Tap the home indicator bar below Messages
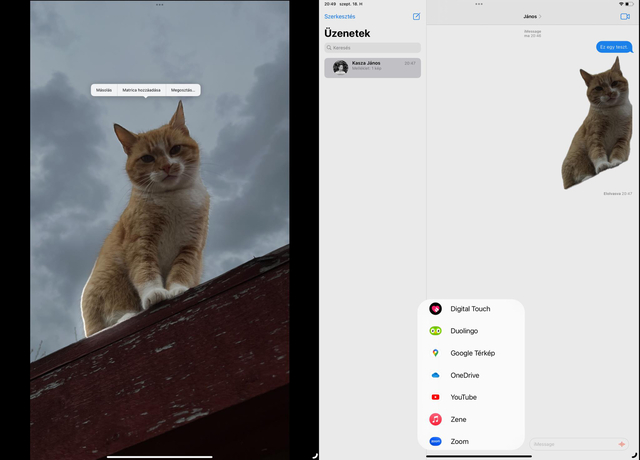This screenshot has height=460, width=640. click(479, 456)
